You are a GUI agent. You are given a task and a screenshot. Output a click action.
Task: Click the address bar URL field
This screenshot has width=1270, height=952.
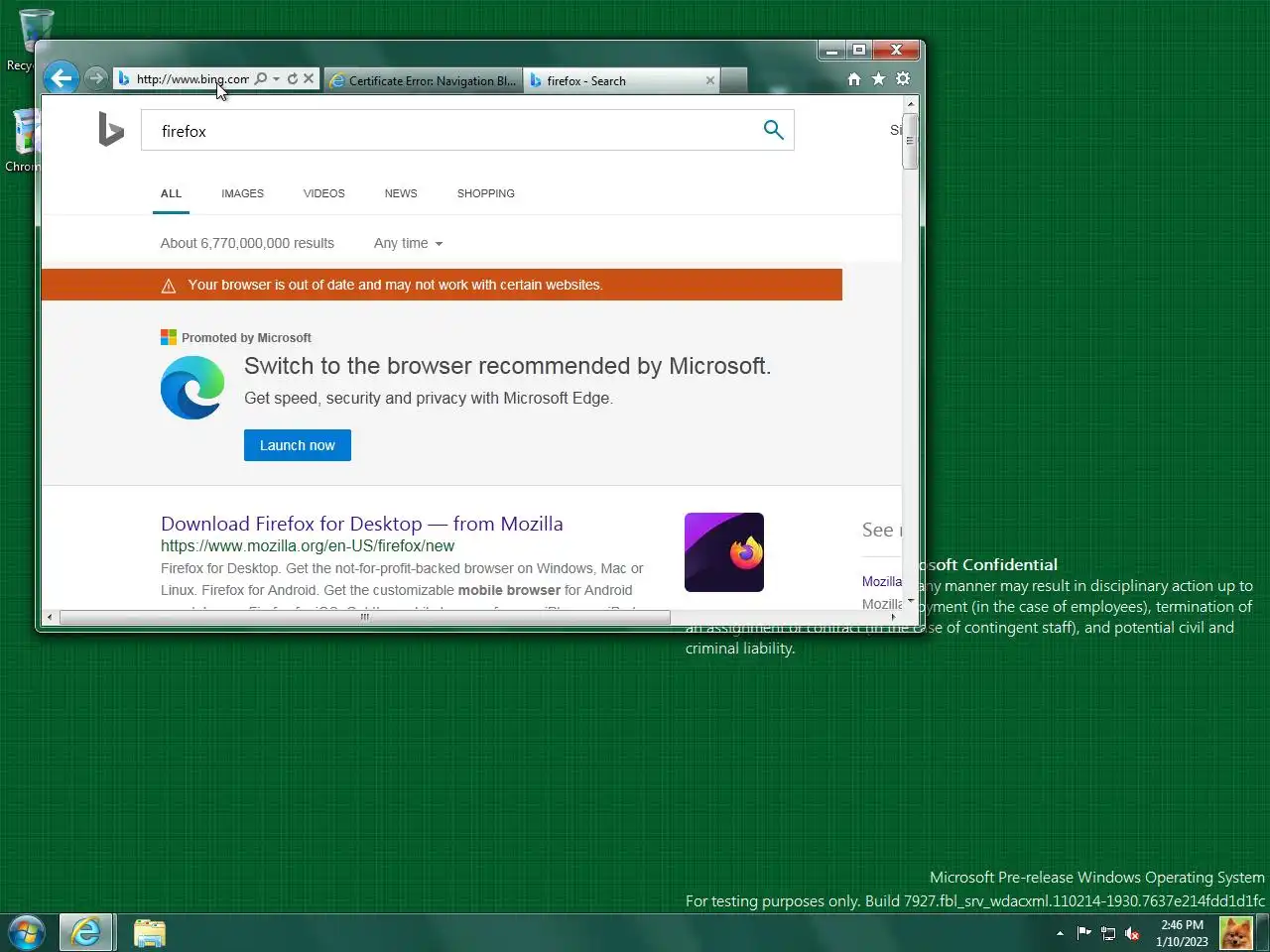[x=192, y=79]
